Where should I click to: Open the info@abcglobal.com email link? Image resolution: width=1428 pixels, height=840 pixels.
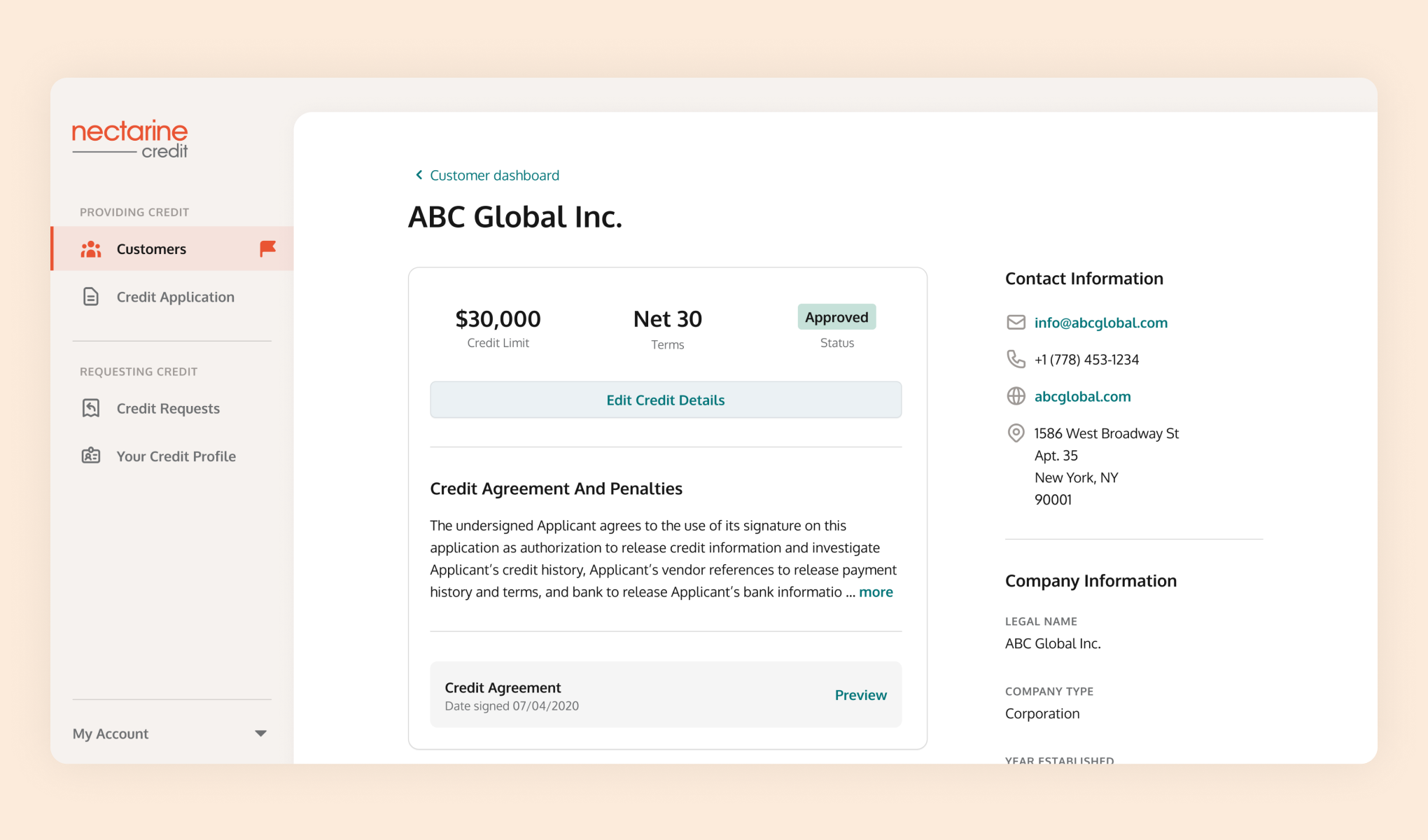[x=1101, y=323]
